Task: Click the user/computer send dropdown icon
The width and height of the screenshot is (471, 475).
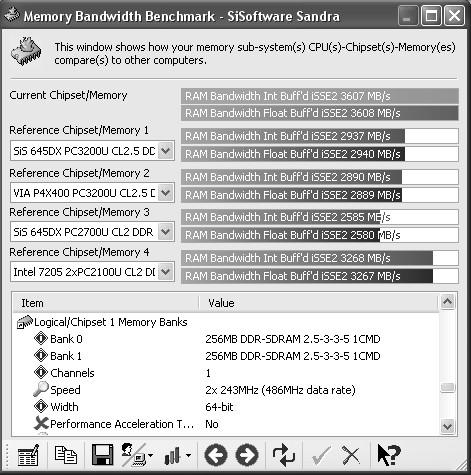Action: [x=137, y=455]
